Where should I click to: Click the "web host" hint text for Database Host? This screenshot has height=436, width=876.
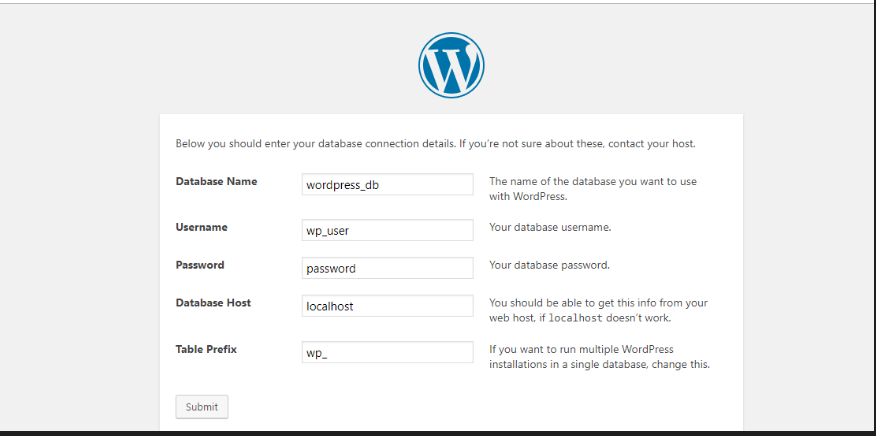(x=598, y=310)
